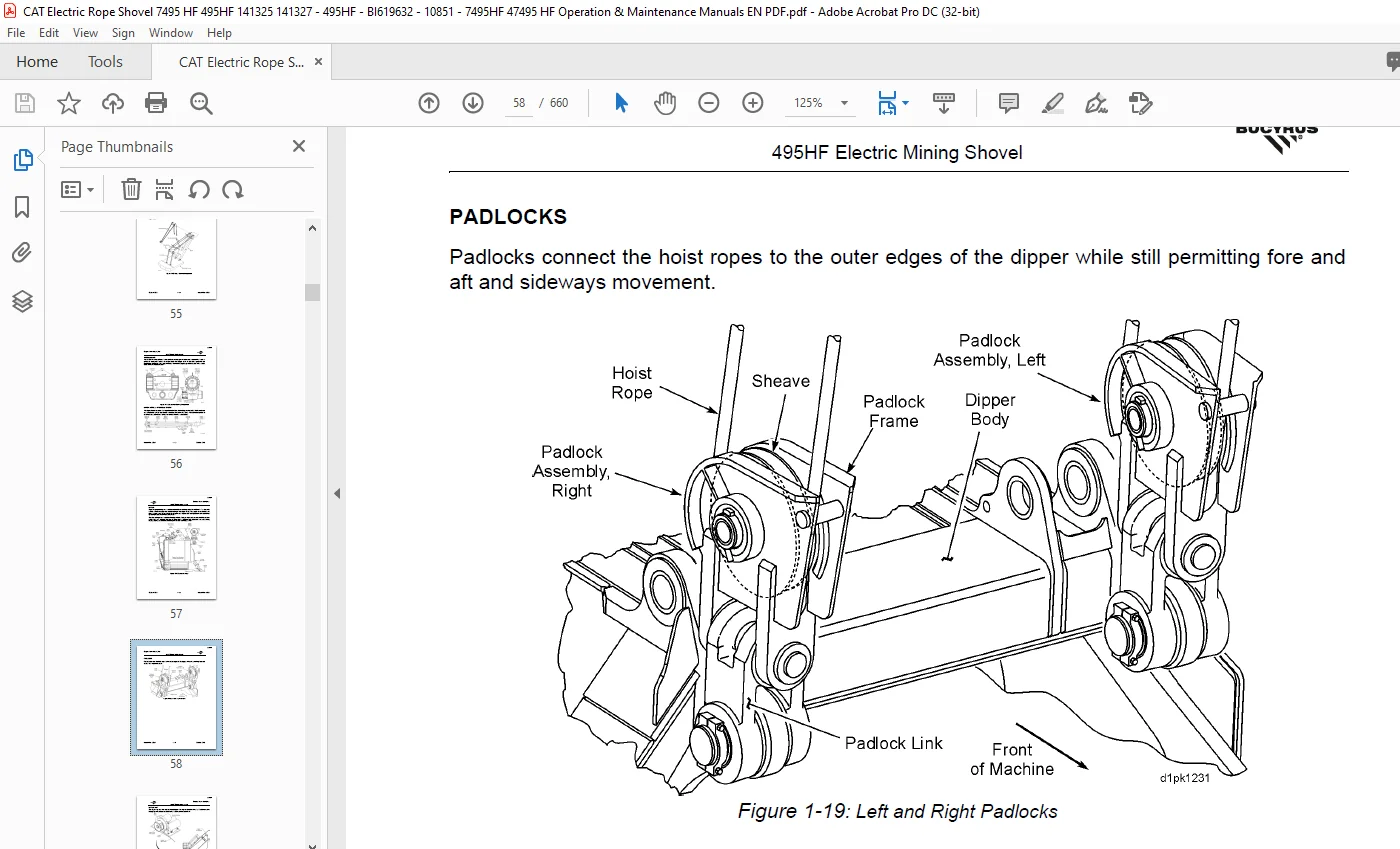Screen dimensions: 1400x849
Task: Zoom out with the minus icon
Action: point(709,103)
